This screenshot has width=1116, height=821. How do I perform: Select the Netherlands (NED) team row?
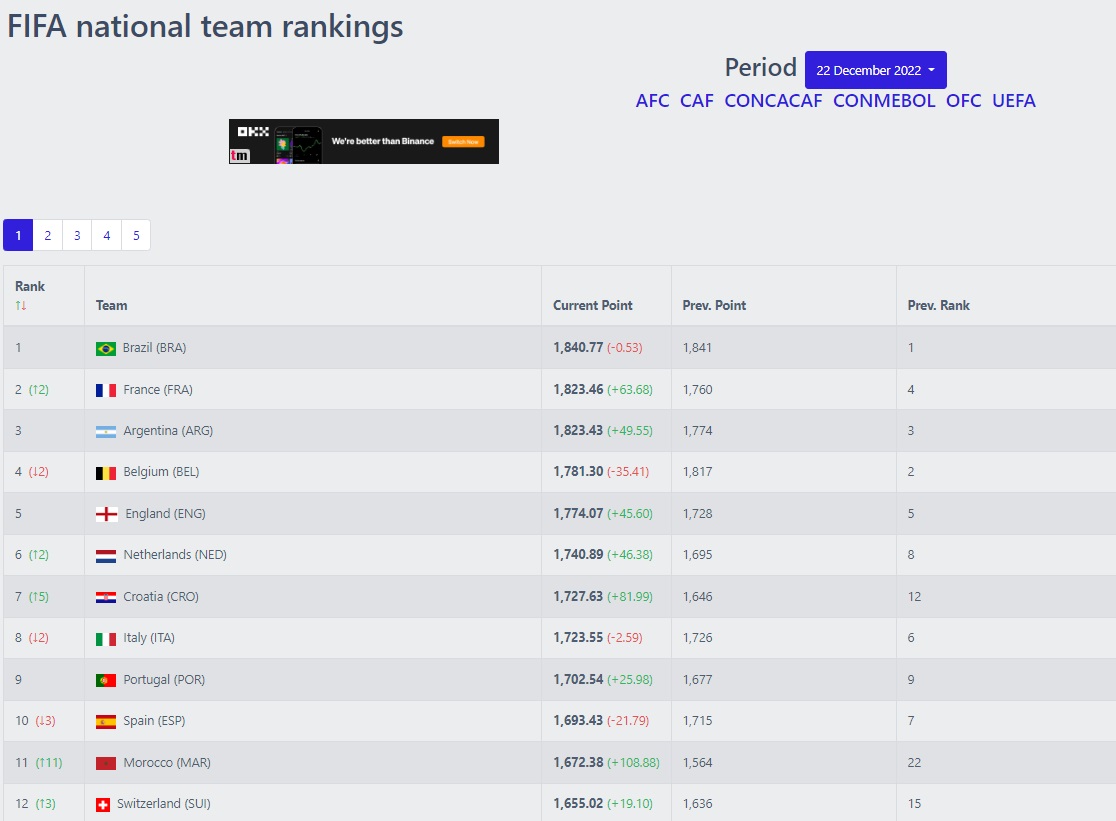click(x=175, y=555)
